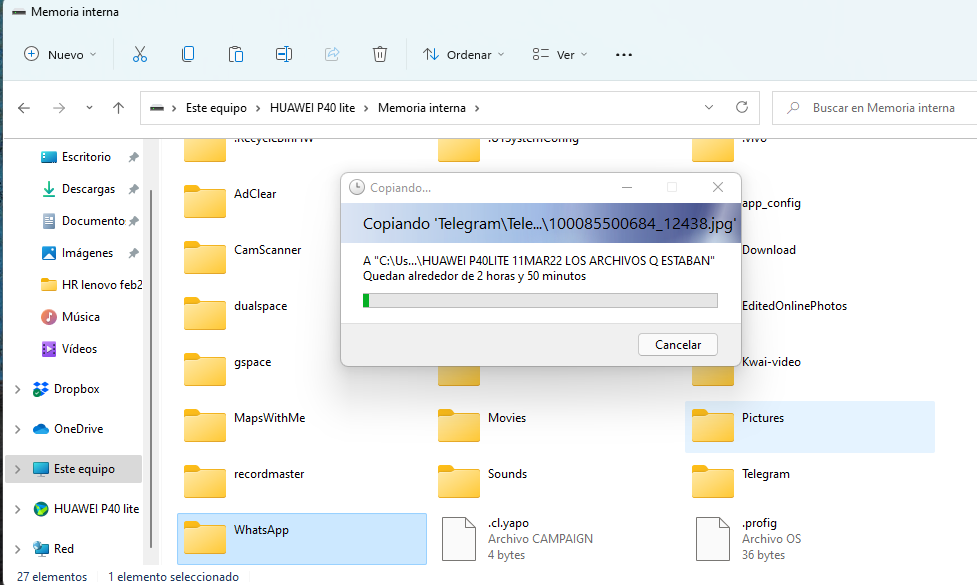This screenshot has width=977, height=585.
Task: Click '1 elemento seleccionado' status text
Action: 173,577
